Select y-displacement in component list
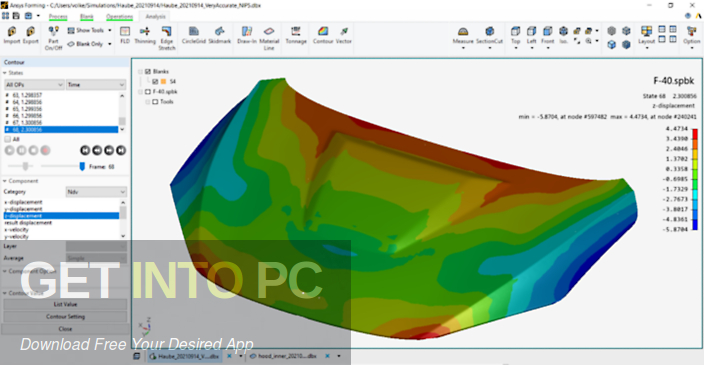704x365 pixels. pyautogui.click(x=62, y=209)
